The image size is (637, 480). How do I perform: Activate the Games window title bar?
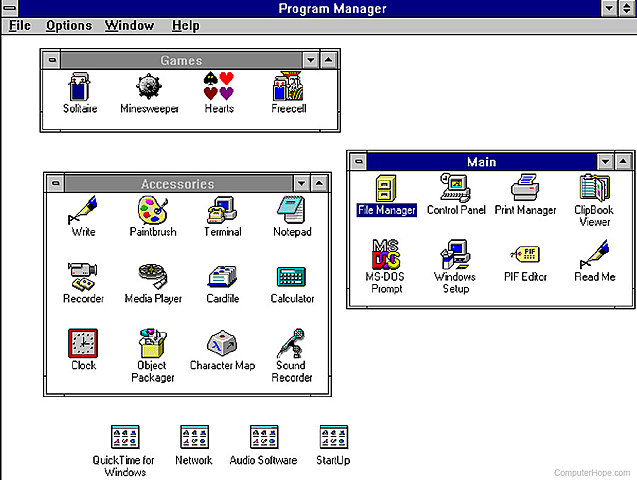(181, 60)
